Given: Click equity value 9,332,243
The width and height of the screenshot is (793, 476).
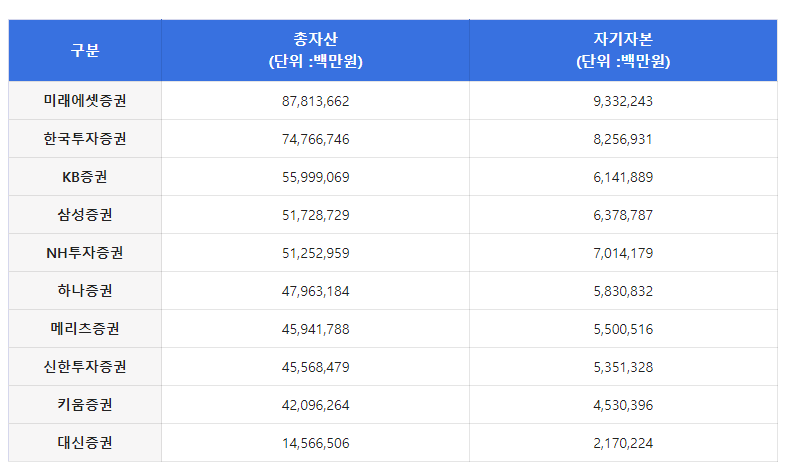Looking at the screenshot, I should (x=623, y=101).
